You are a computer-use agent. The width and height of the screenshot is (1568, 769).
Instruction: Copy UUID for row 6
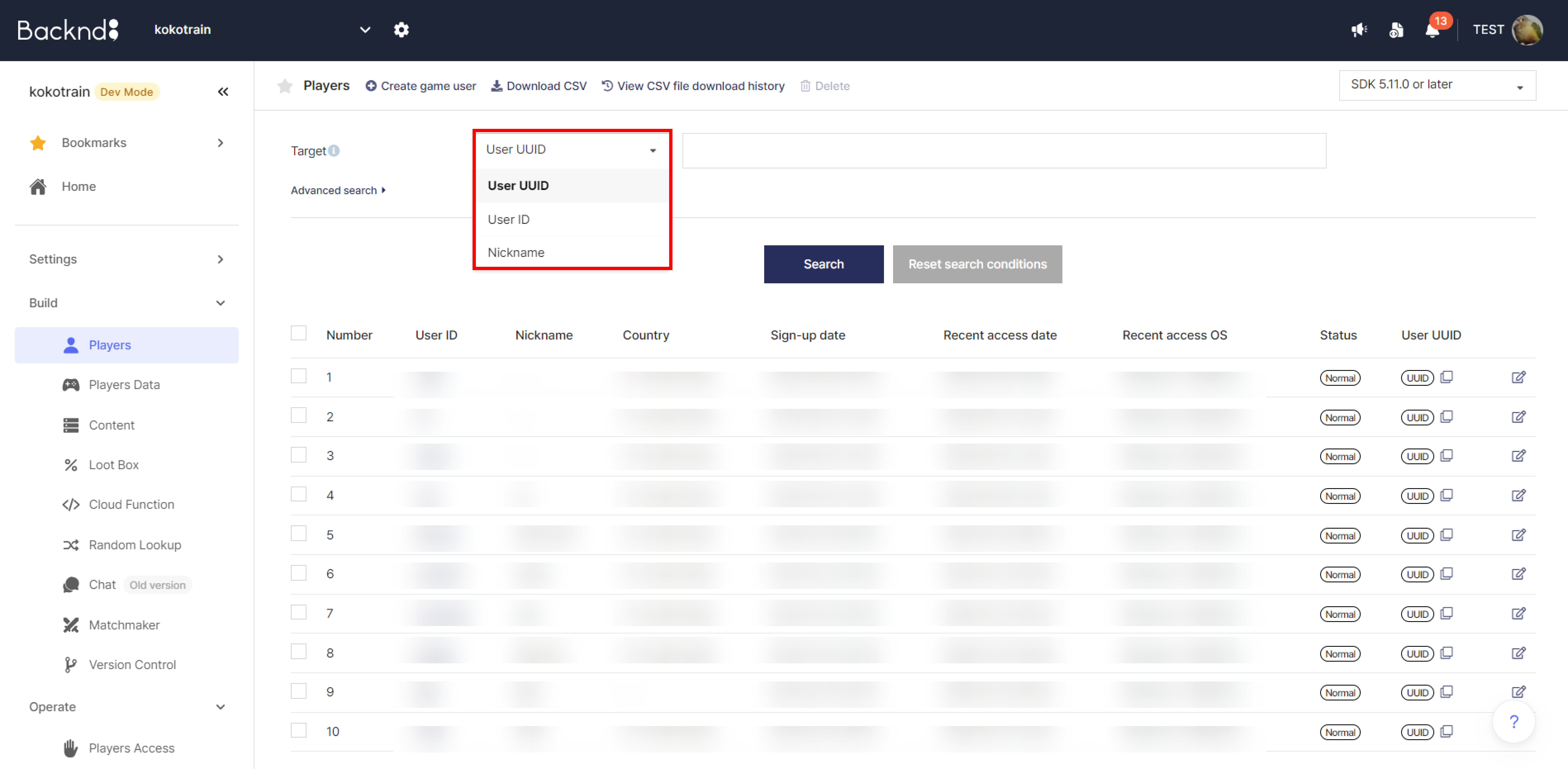point(1447,574)
